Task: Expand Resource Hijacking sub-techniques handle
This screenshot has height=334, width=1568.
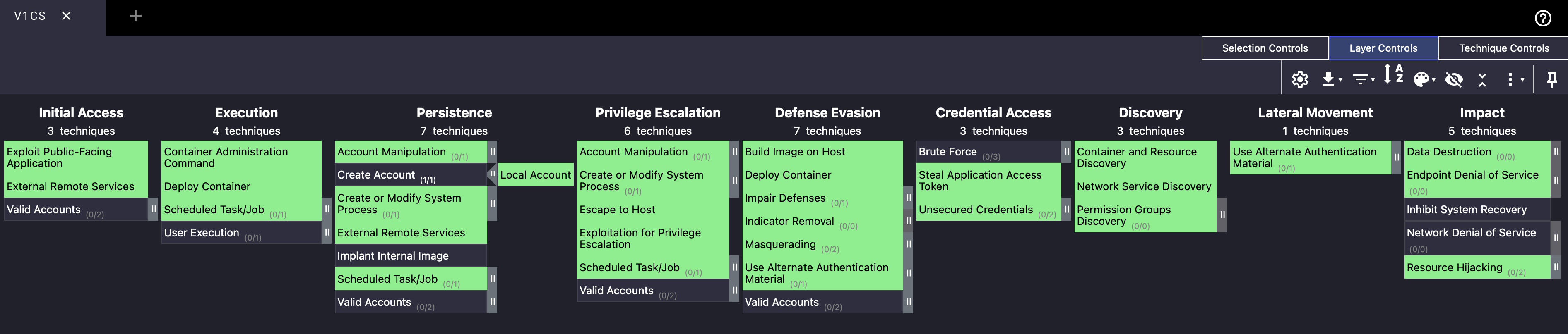Action: (1556, 267)
